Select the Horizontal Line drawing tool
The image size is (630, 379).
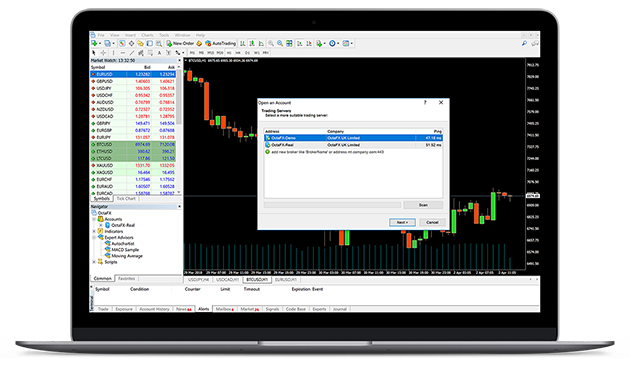click(123, 53)
